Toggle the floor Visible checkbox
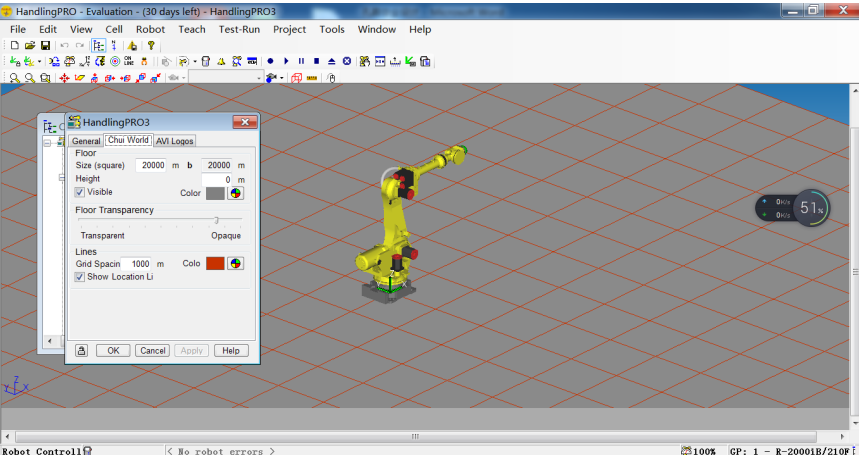The width and height of the screenshot is (859, 455). click(80, 192)
